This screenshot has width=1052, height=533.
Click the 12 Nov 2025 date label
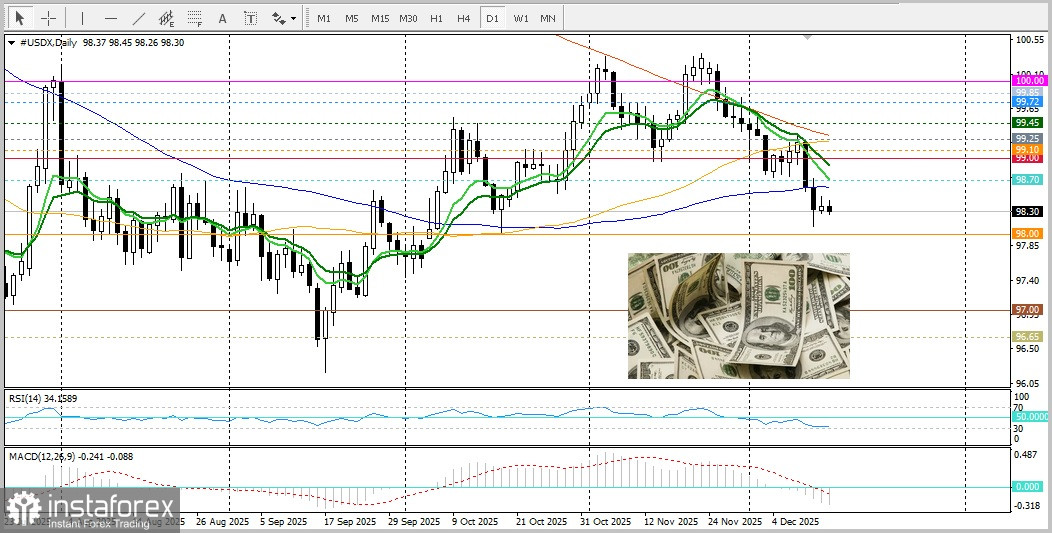pos(671,522)
